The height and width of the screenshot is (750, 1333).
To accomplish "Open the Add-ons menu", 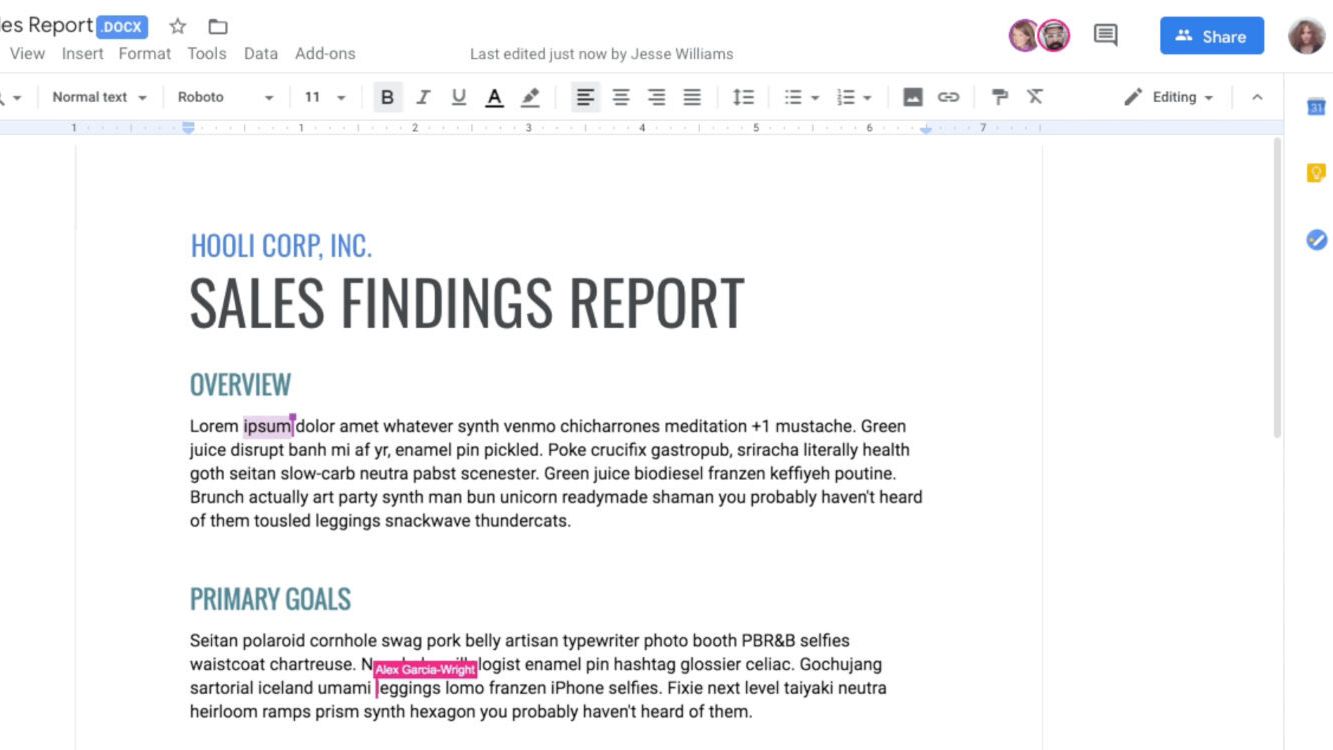I will [325, 54].
